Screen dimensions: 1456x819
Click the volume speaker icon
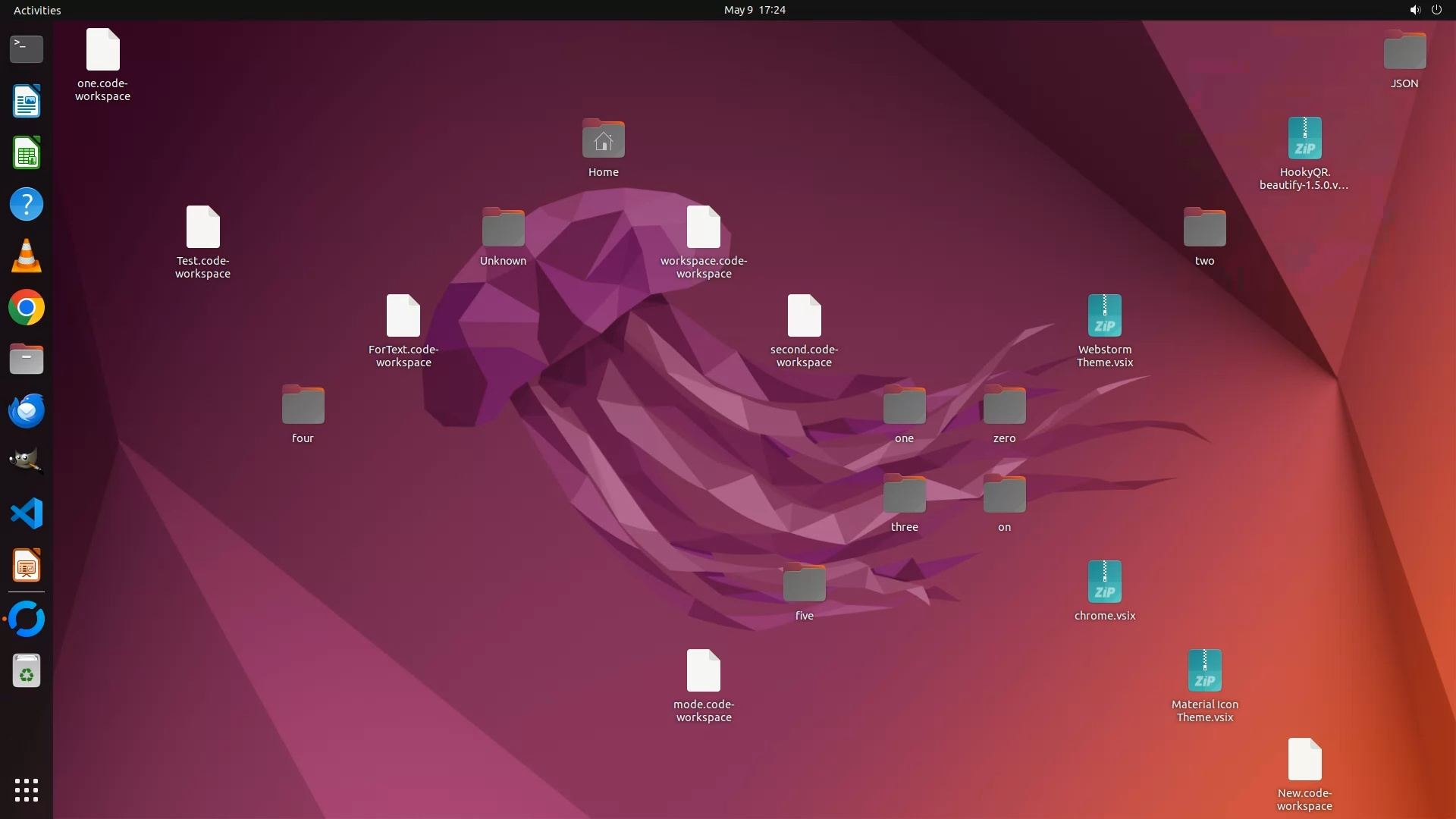click(1414, 10)
